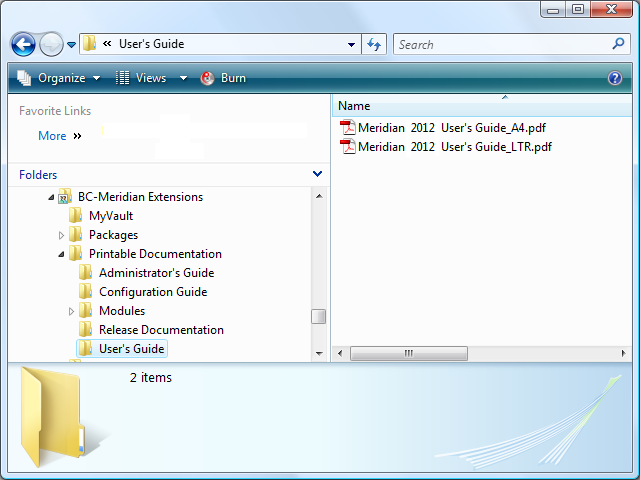
Task: Select BC-Meridian Extensions in tree
Action: (x=140, y=197)
